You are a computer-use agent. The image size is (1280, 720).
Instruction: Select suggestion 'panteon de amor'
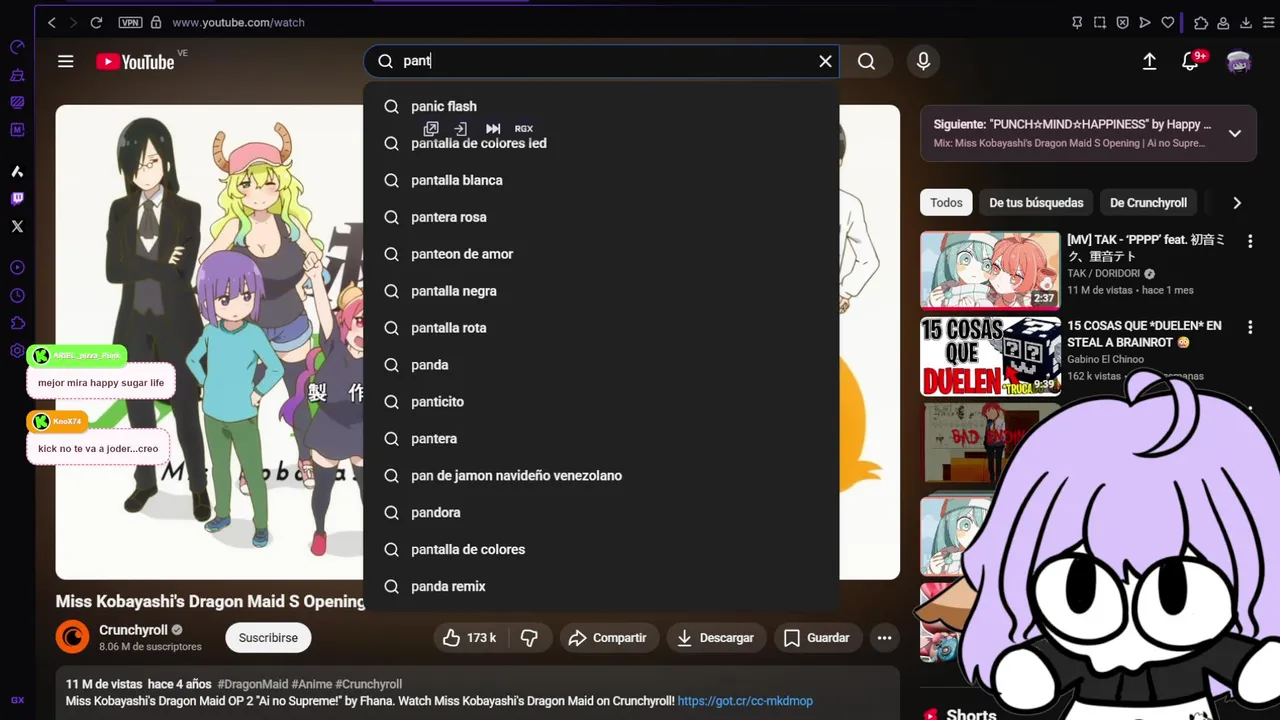coord(601,254)
